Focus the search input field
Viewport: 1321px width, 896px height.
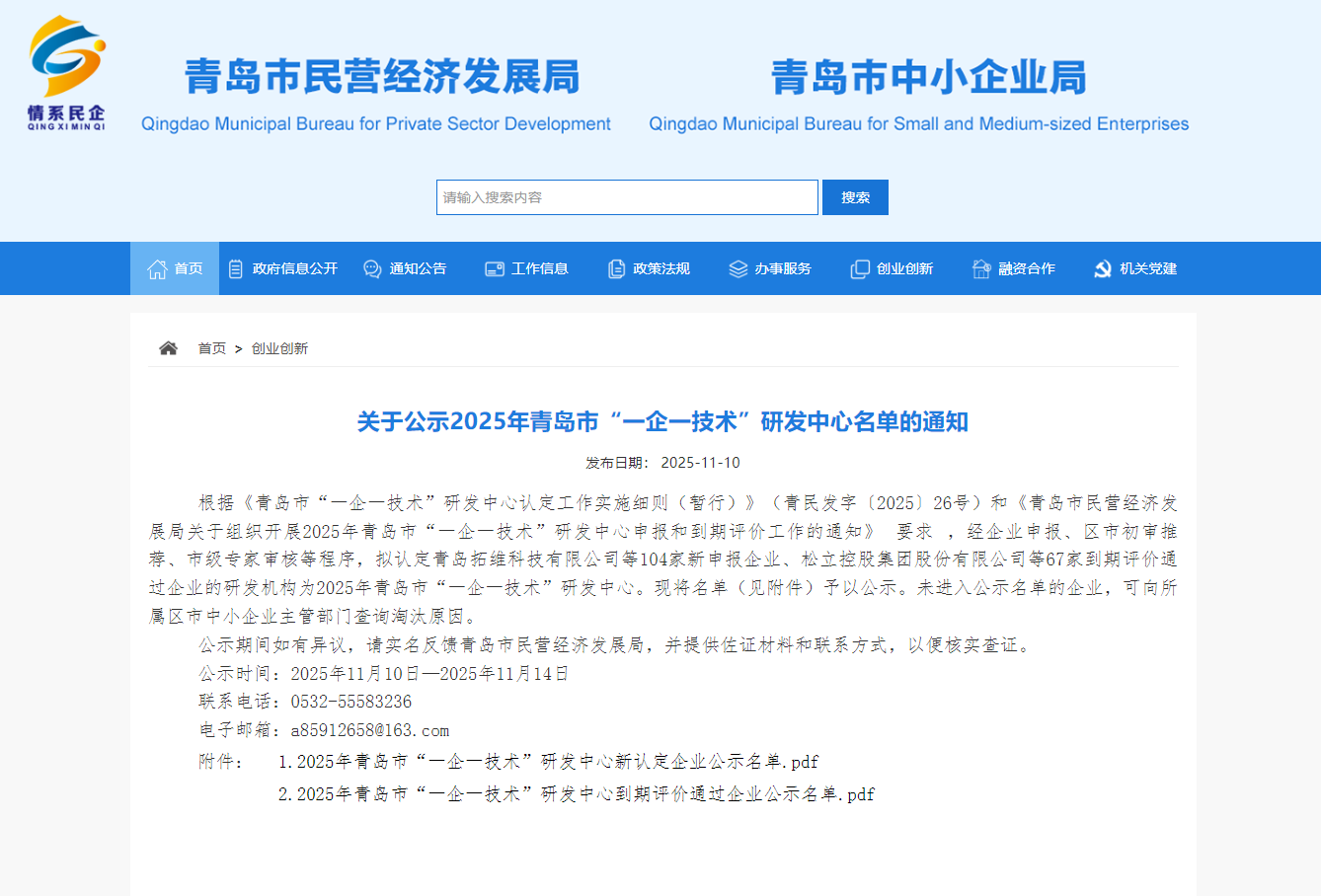click(x=627, y=197)
